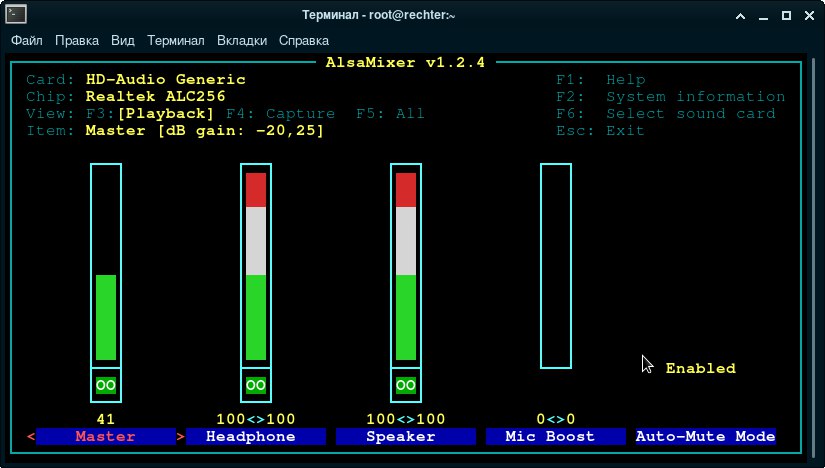Select the Mic Boost channel label

tap(556, 436)
